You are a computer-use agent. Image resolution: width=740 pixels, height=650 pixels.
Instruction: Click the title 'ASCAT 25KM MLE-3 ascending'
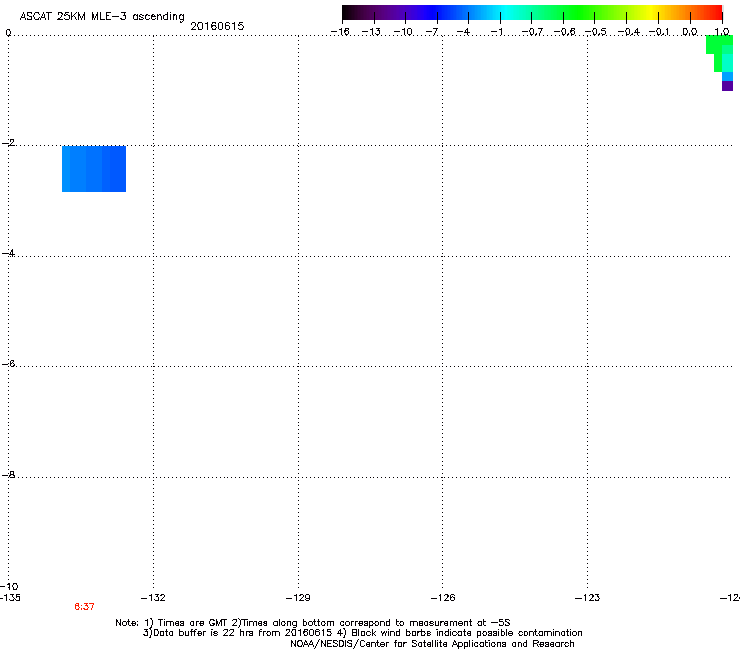click(102, 17)
